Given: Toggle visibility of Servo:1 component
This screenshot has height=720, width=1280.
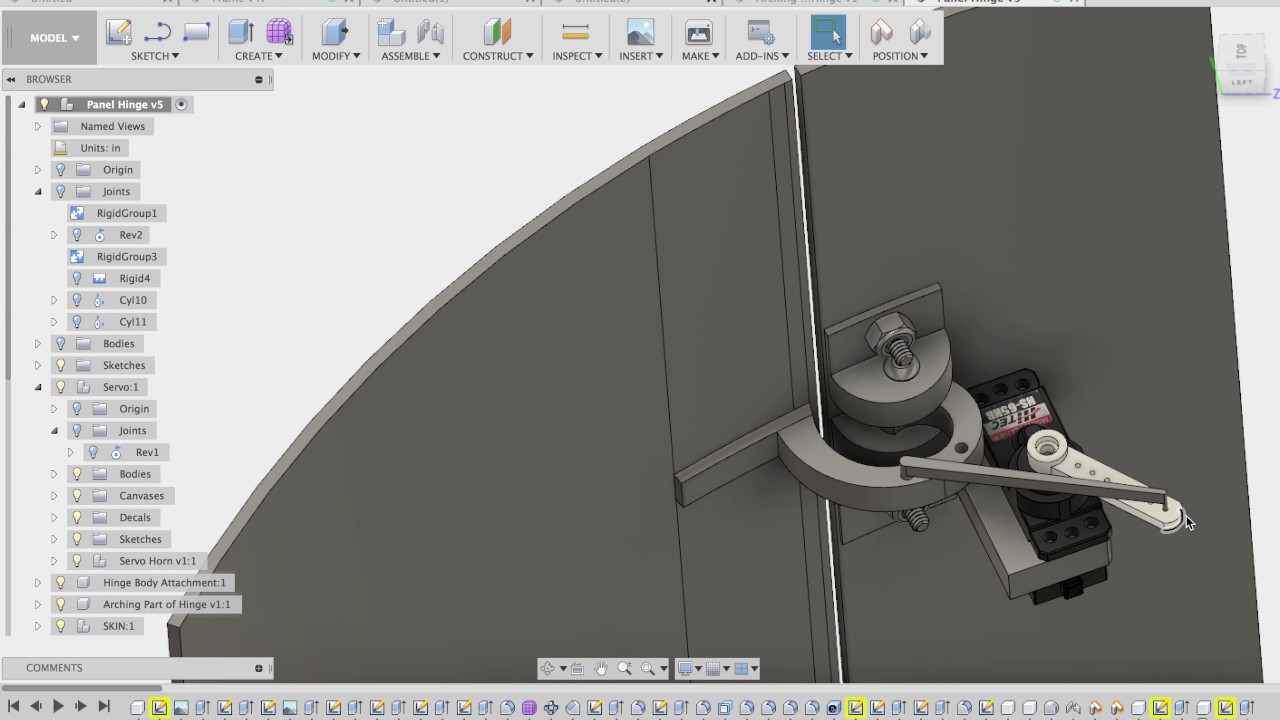Looking at the screenshot, I should tap(60, 387).
